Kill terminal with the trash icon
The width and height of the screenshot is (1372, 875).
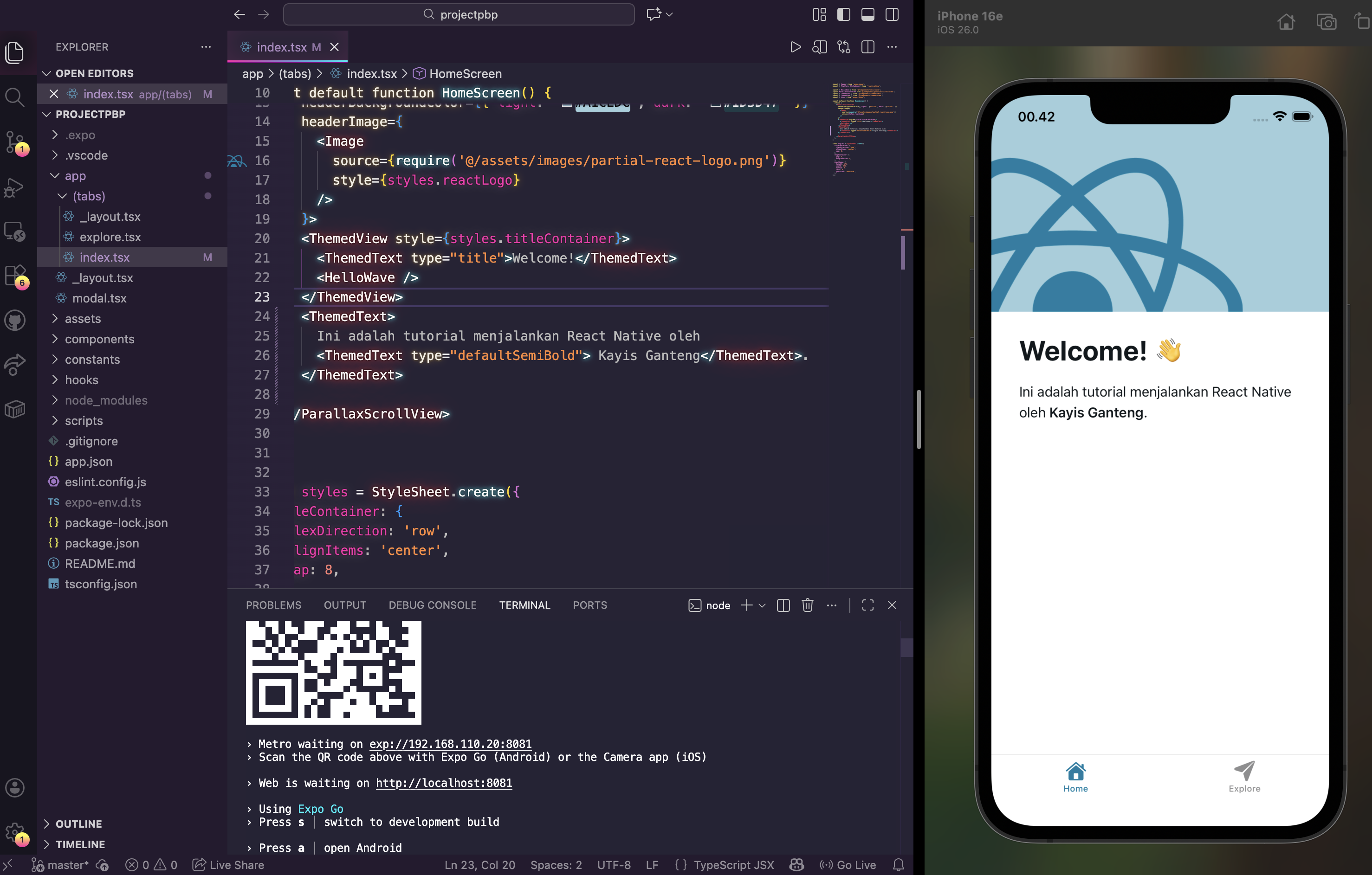807,605
